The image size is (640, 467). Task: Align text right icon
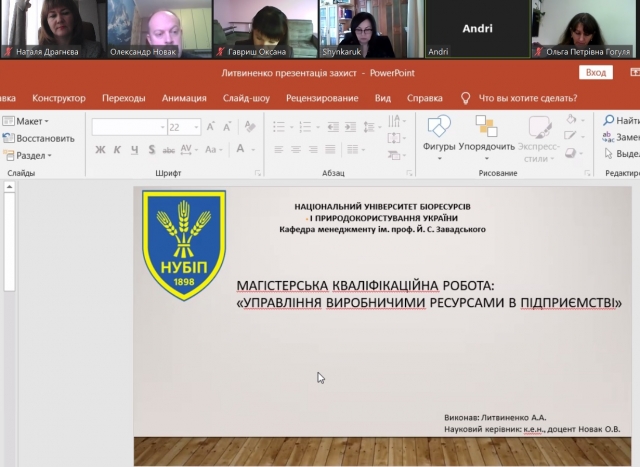pyautogui.click(x=313, y=150)
